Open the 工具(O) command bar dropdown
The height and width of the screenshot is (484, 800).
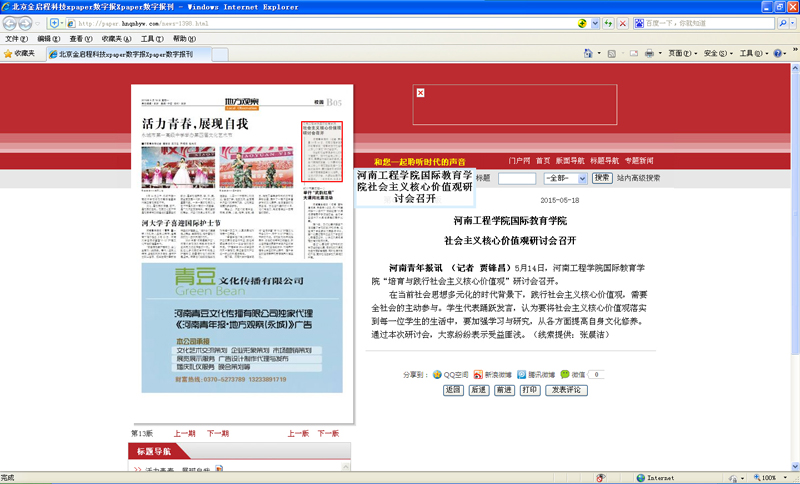tap(754, 54)
